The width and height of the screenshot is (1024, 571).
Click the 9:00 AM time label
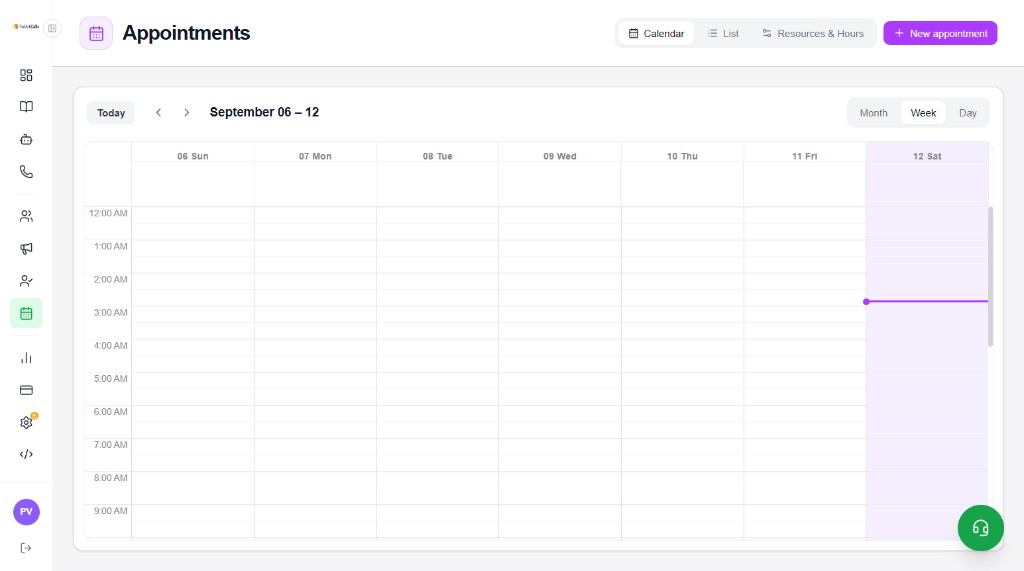pos(110,511)
